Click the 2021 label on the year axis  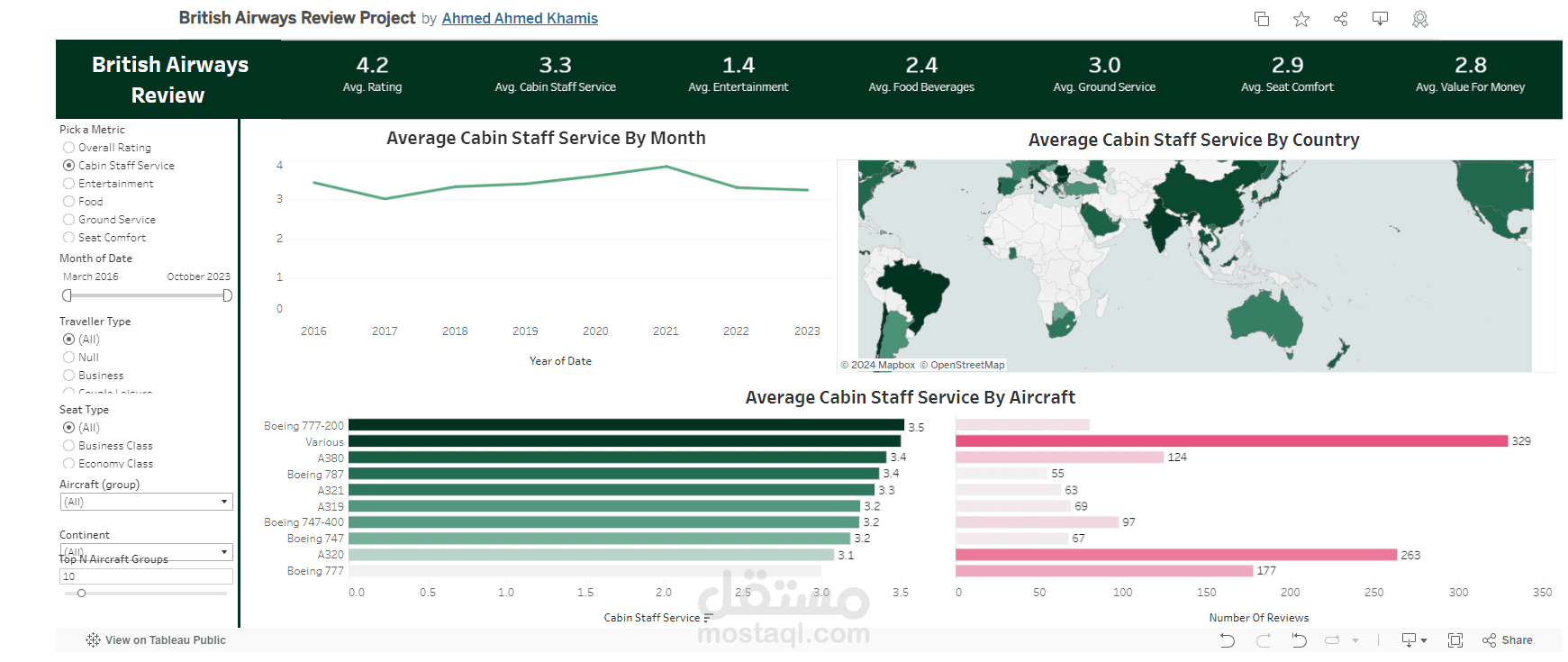666,331
